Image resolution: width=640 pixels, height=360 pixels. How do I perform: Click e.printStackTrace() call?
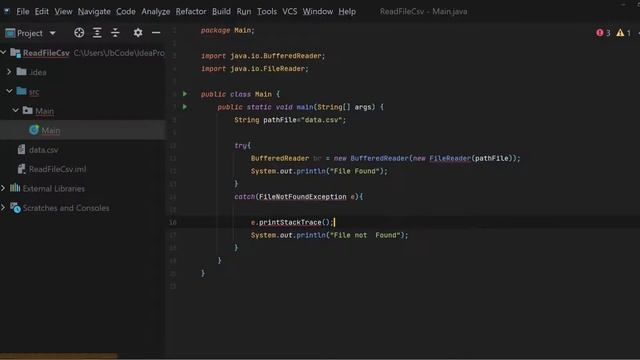(x=292, y=222)
